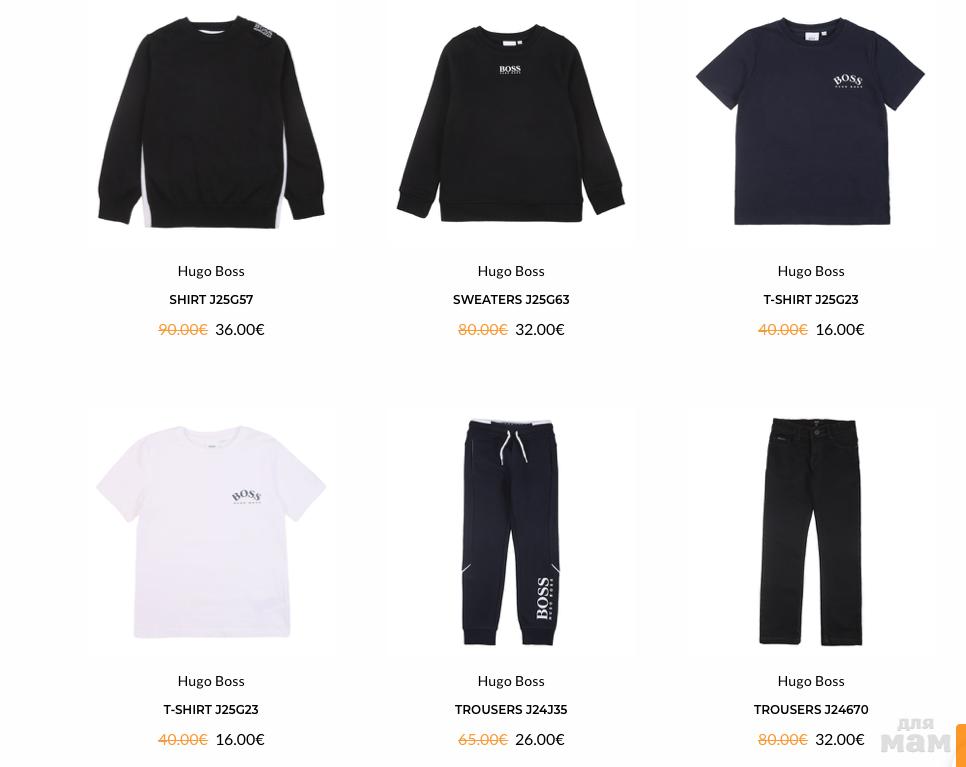Open the navy T-SHIRT J25G23 image
Viewport: 966px width, 767px height.
click(x=811, y=121)
